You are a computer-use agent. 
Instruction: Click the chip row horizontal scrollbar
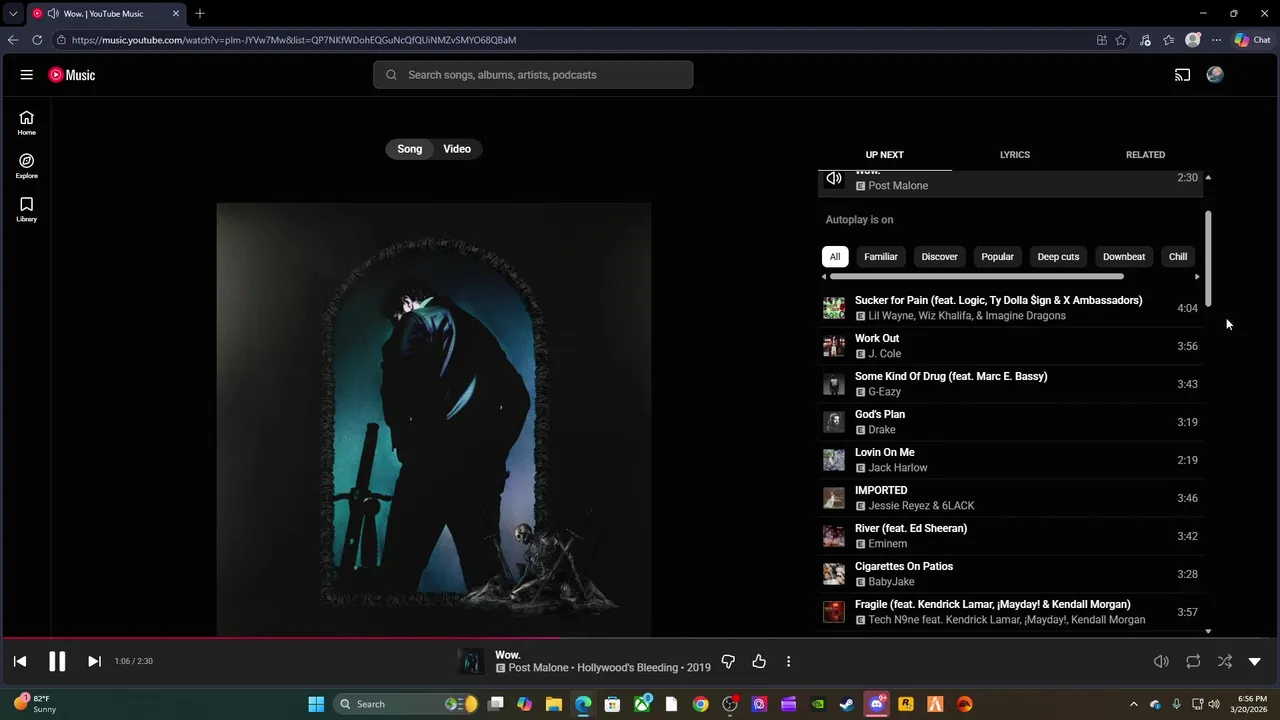[x=977, y=277]
